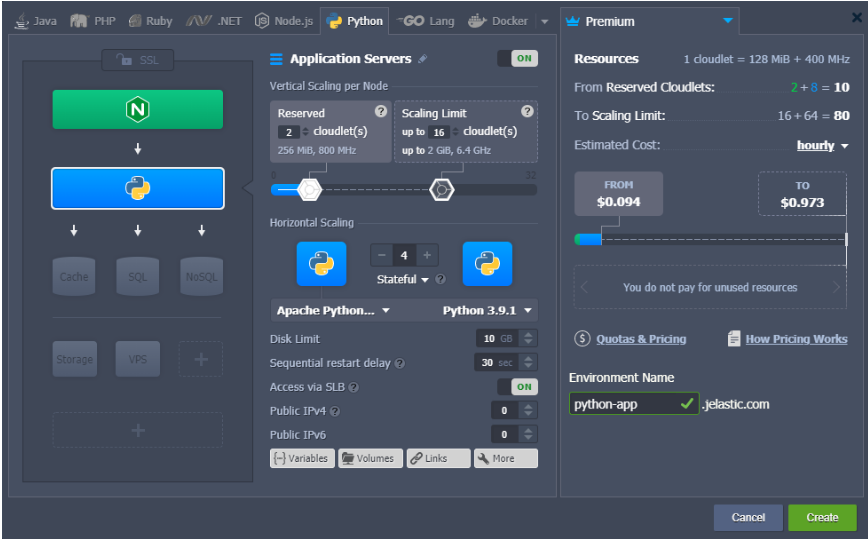The image size is (868, 539).
Task: Add a VPS node
Action: coord(137,359)
